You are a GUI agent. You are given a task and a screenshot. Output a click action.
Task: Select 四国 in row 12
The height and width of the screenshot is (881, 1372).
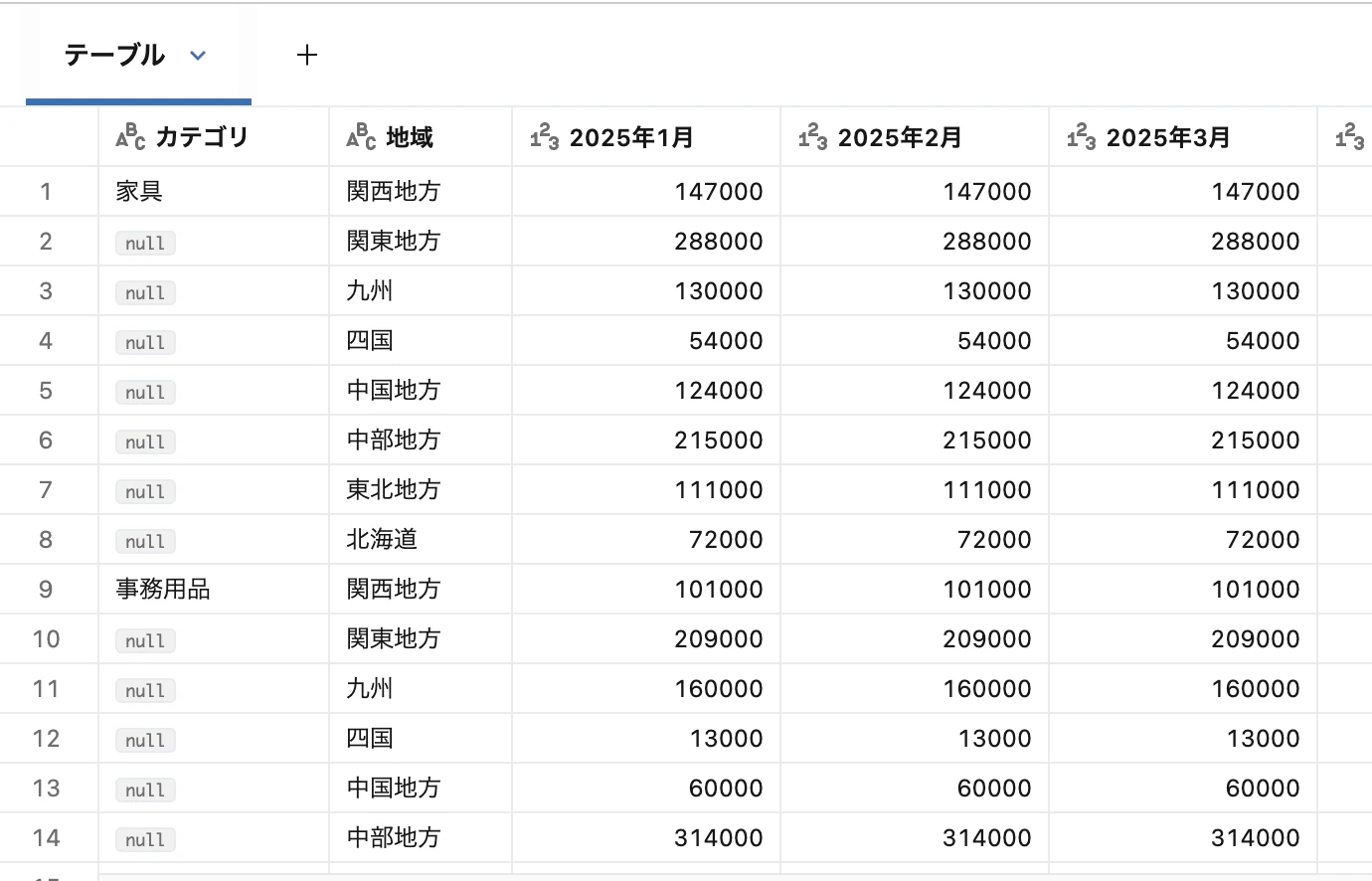click(x=421, y=738)
